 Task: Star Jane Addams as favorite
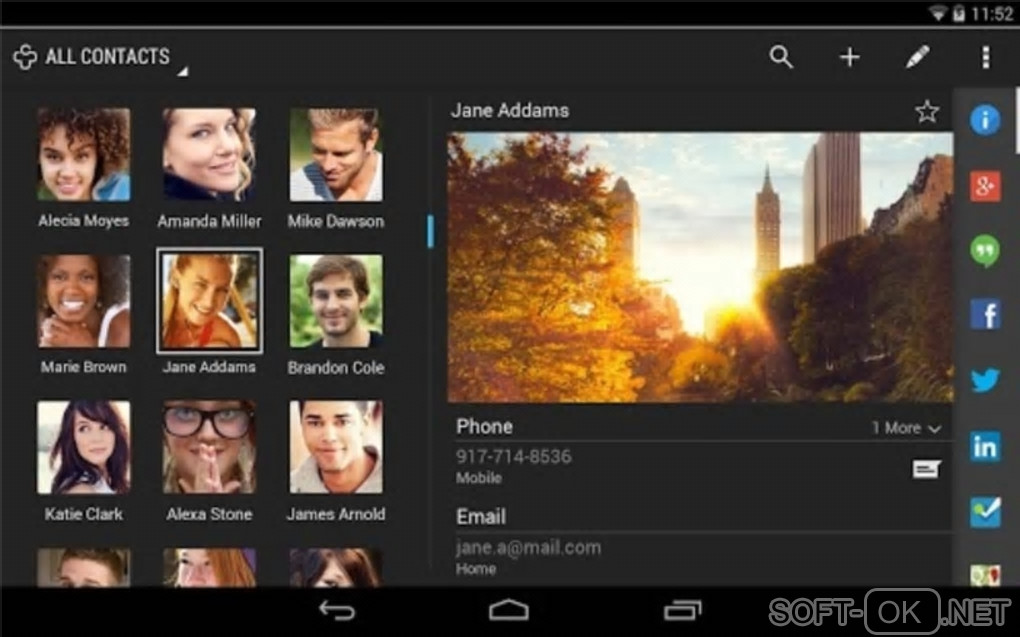pos(927,112)
